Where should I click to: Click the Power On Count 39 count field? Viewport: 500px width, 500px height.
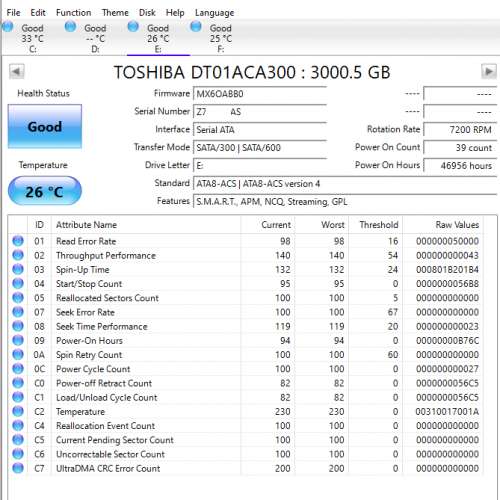pos(460,147)
